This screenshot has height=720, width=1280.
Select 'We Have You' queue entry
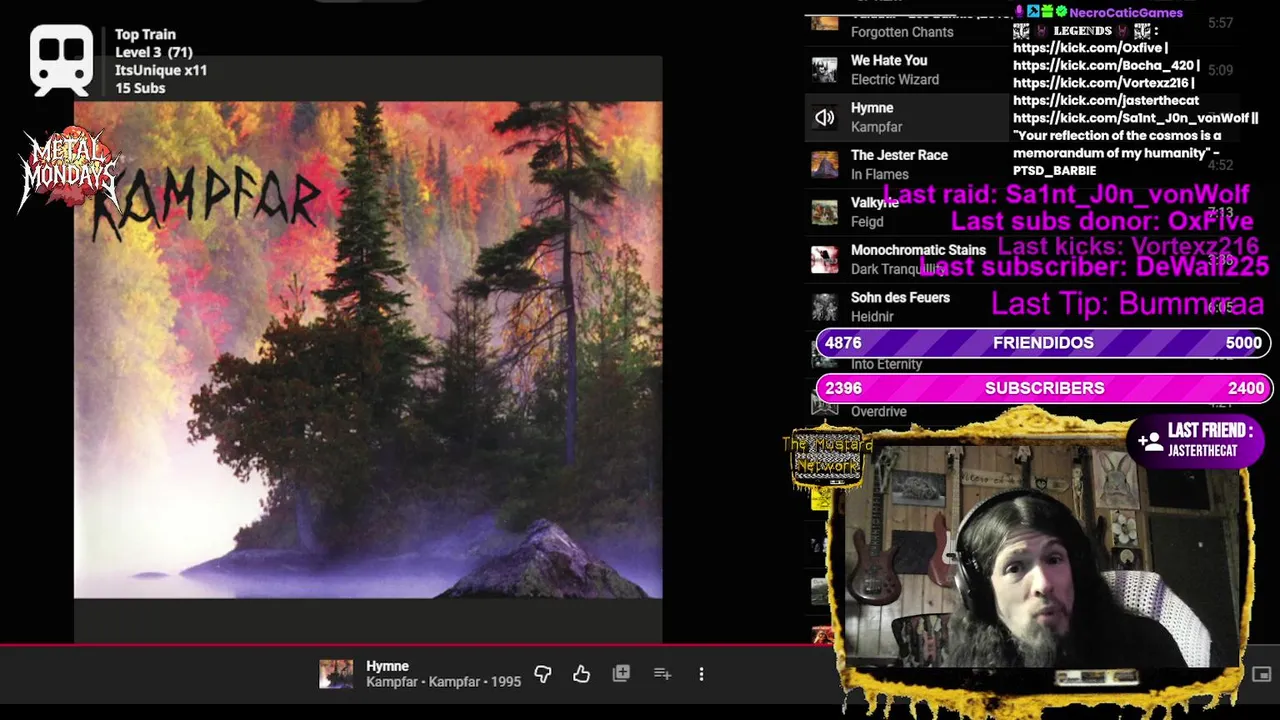click(889, 60)
